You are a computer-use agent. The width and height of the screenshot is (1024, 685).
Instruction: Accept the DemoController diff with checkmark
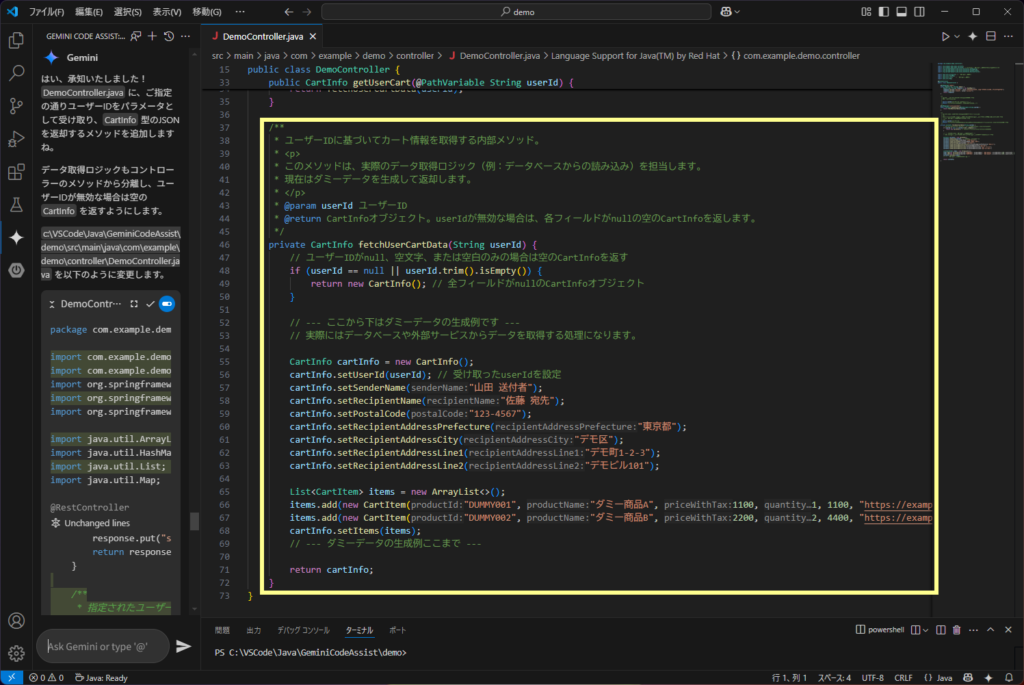150,304
